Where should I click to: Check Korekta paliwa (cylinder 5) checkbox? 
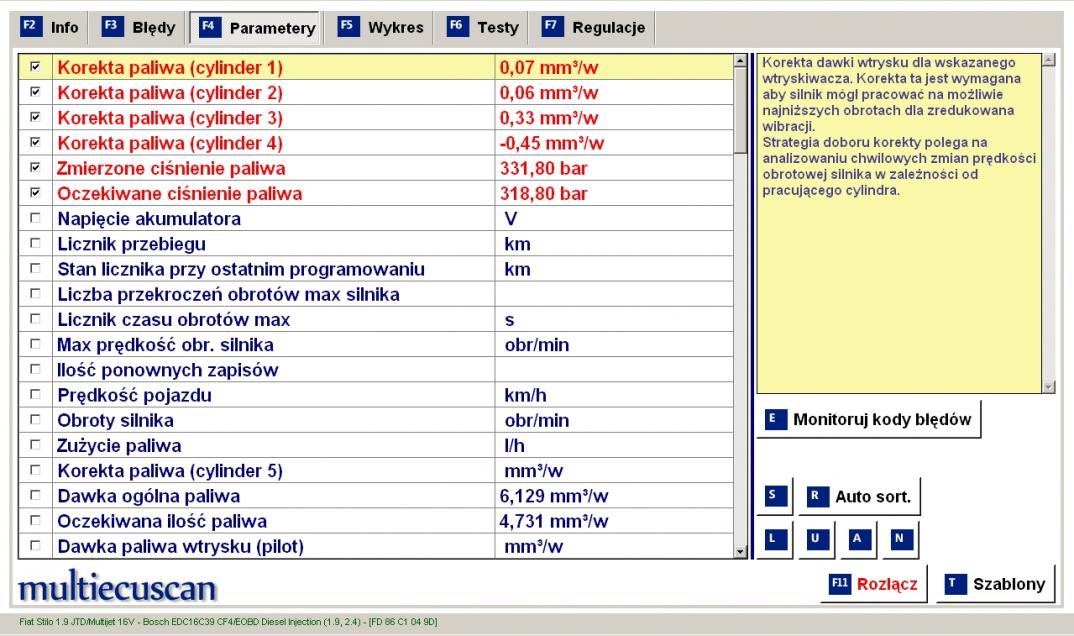click(x=35, y=470)
